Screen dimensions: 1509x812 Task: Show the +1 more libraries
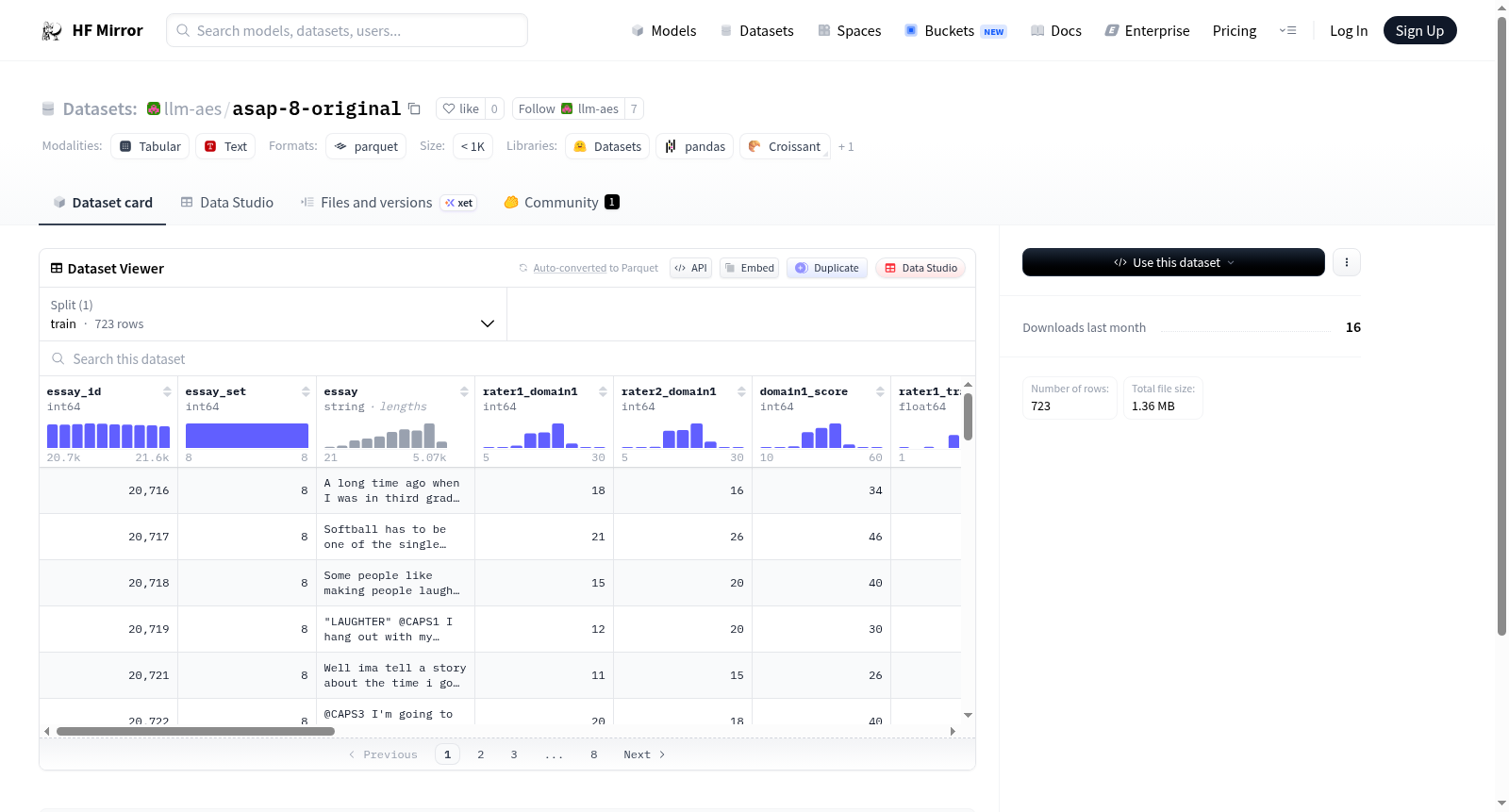[846, 146]
